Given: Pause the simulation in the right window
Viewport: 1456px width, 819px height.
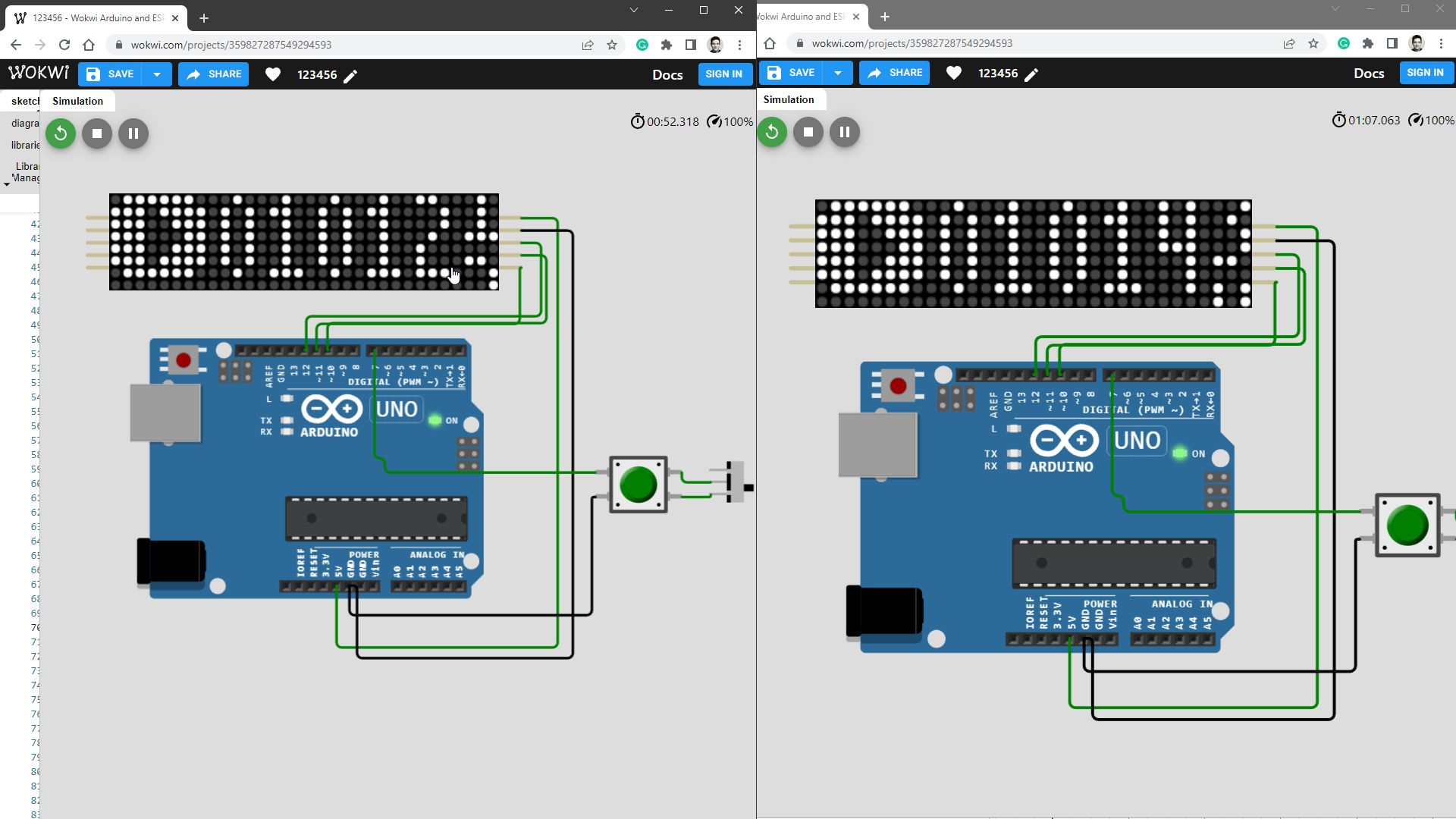Looking at the screenshot, I should 844,131.
